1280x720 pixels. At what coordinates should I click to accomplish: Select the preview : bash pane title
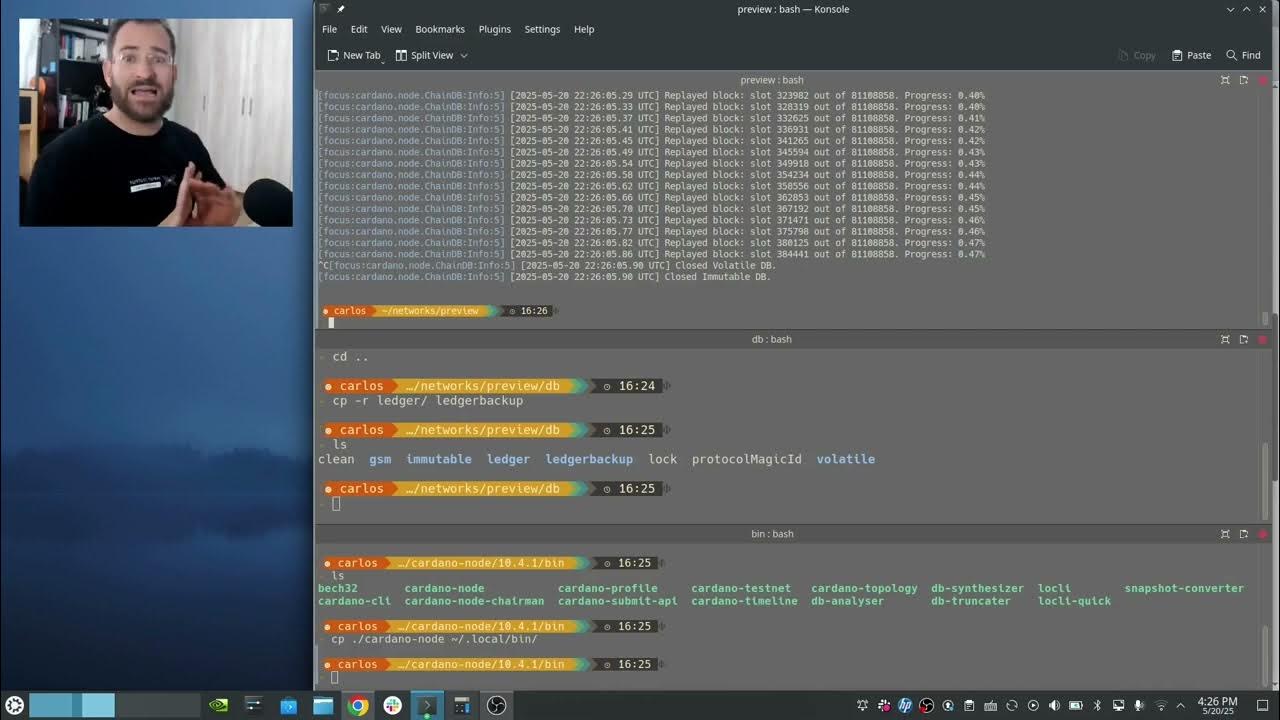pos(772,80)
